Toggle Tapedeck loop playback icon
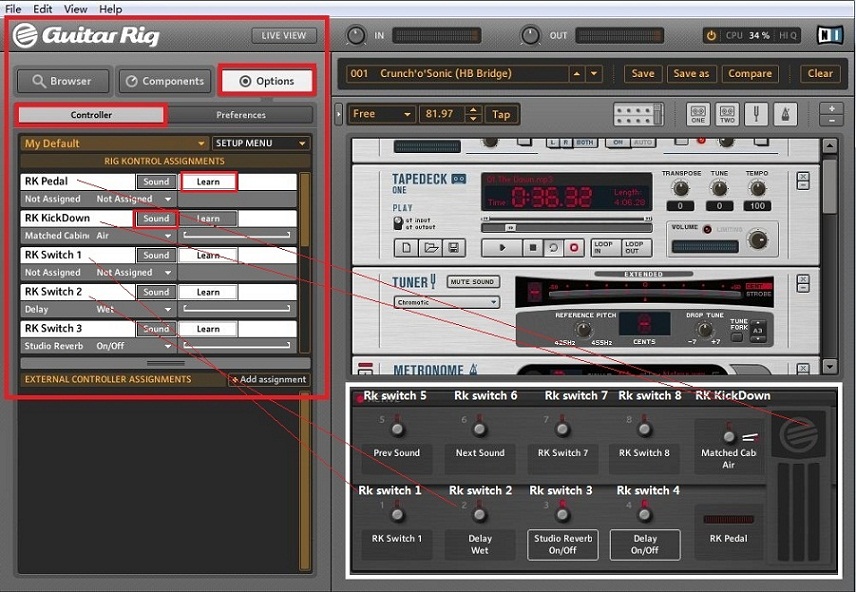 point(553,248)
